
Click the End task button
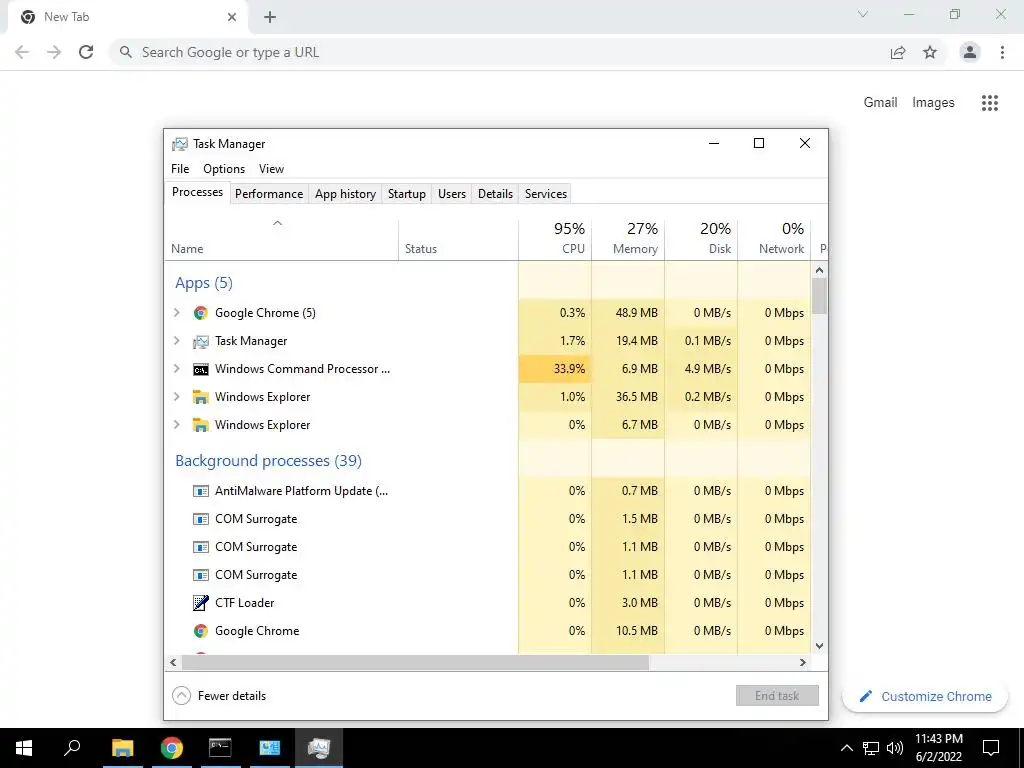click(x=777, y=696)
